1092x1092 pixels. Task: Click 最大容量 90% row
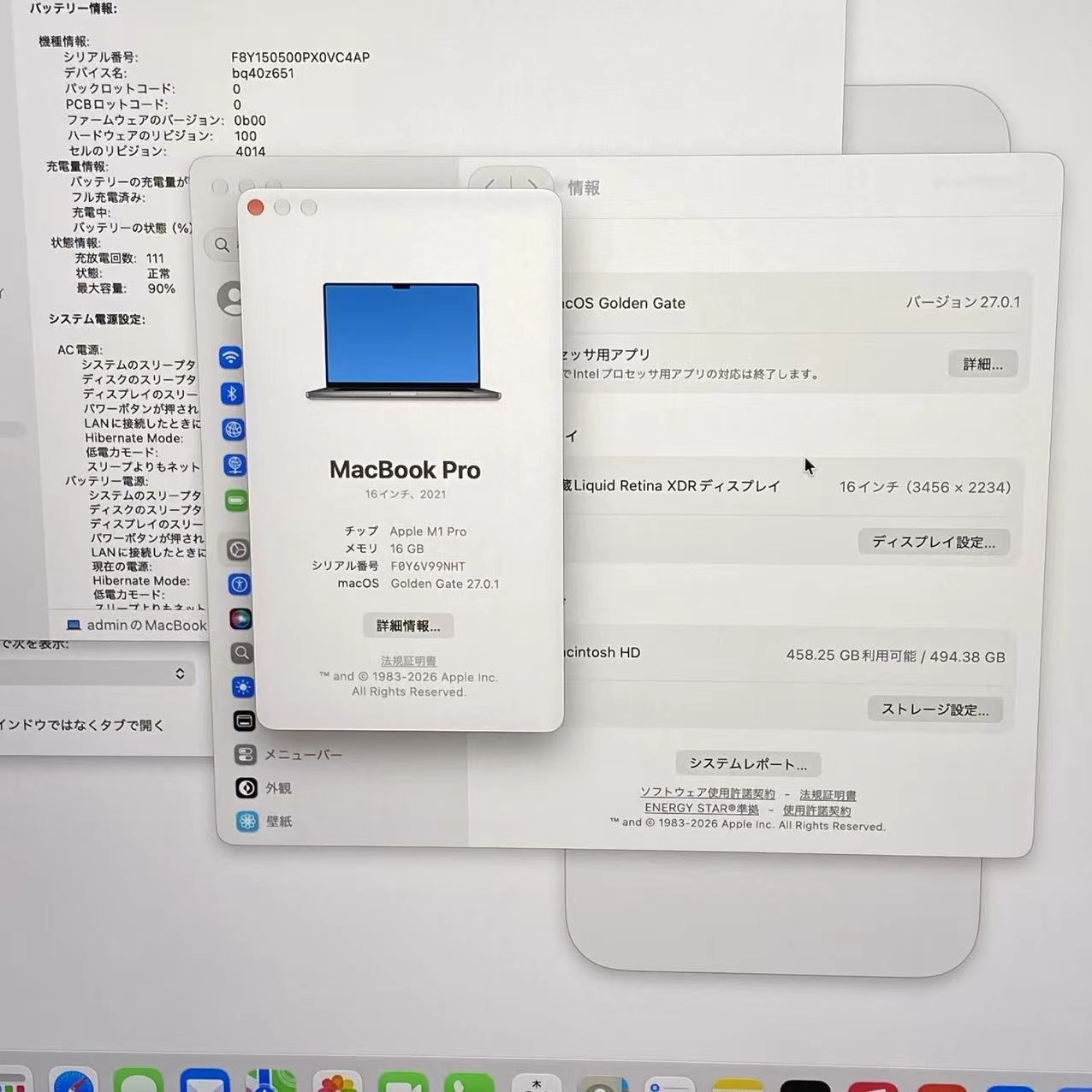click(x=126, y=288)
